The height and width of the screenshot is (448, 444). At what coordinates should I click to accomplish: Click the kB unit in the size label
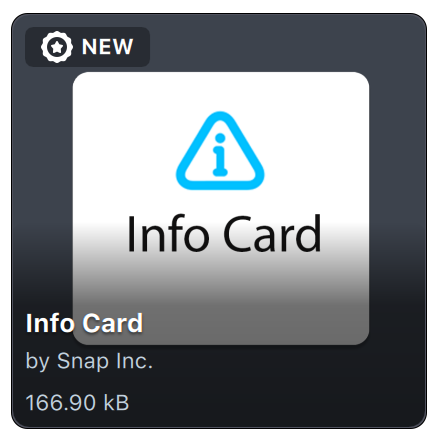coord(116,403)
